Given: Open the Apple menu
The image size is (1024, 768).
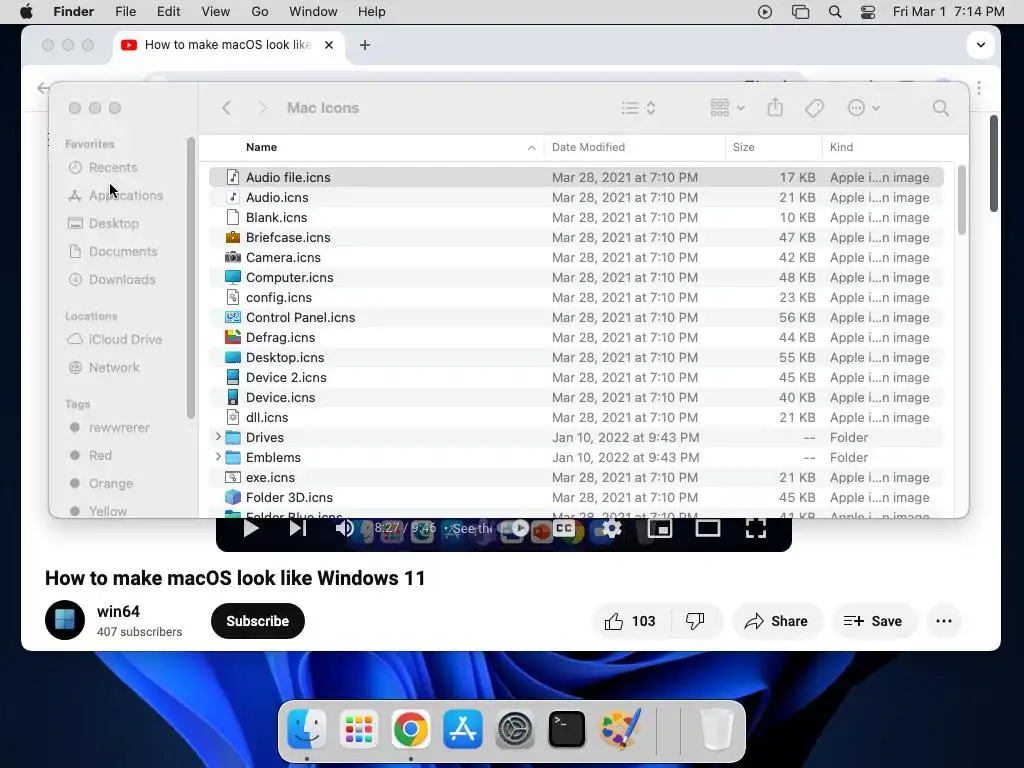Looking at the screenshot, I should 26,12.
